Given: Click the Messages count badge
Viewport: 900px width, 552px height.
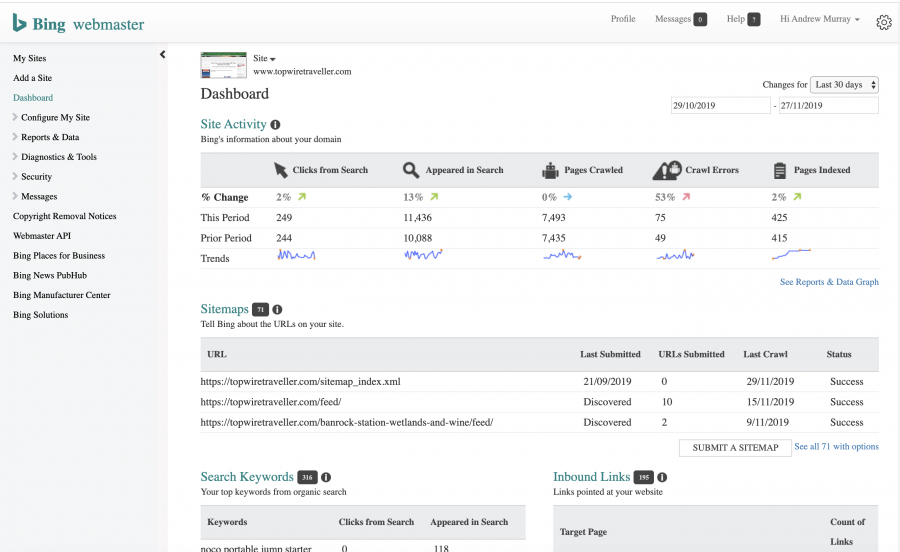Looking at the screenshot, I should (700, 20).
